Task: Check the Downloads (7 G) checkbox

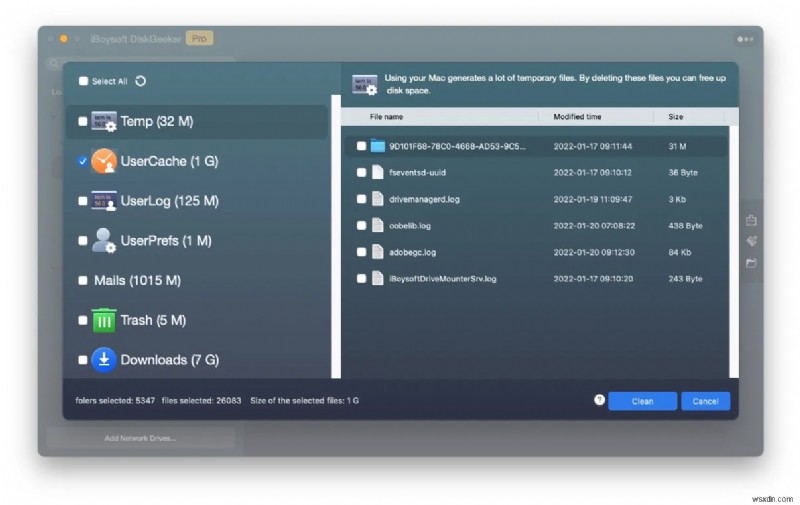Action: tap(83, 360)
